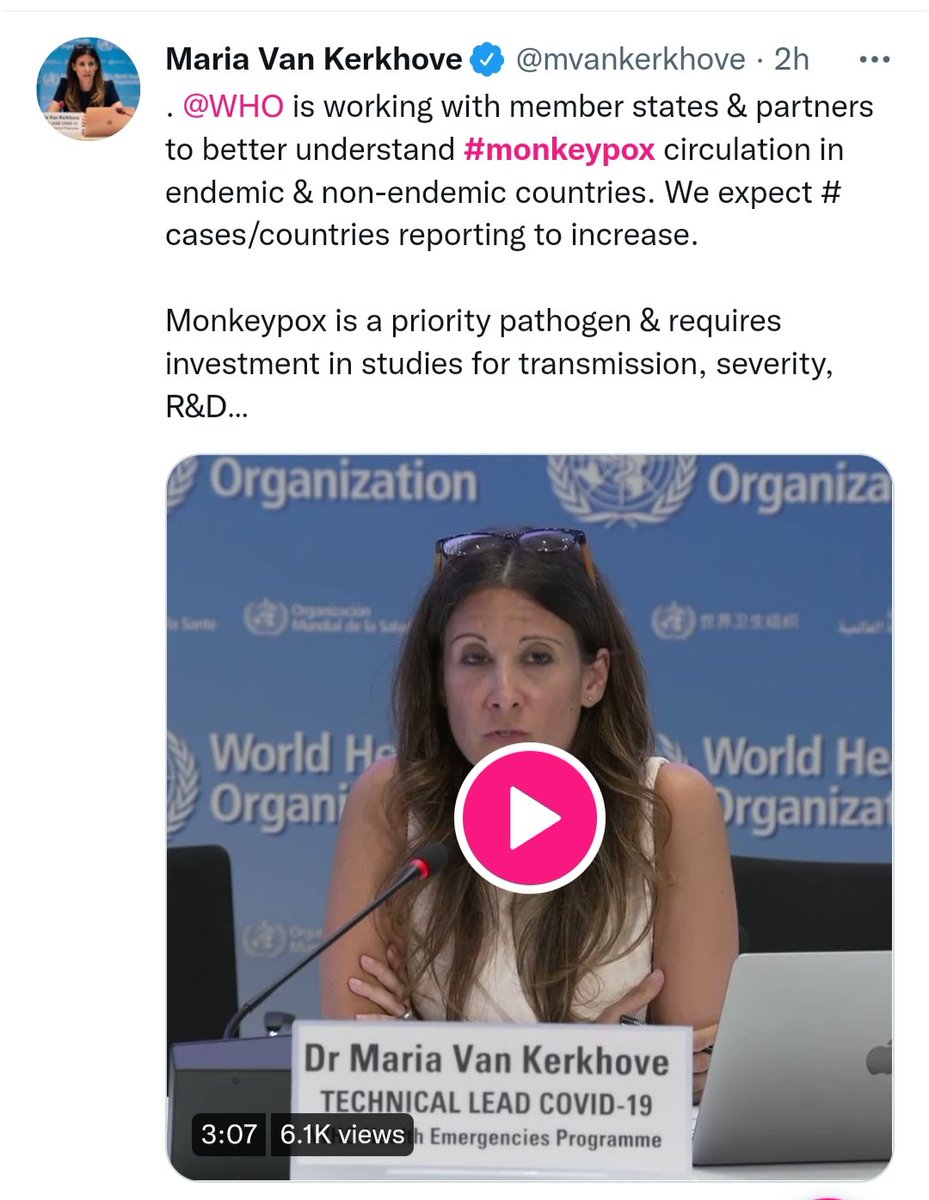Viewport: 929px width, 1200px height.
Task: Click the @mvankerkhove handle
Action: point(629,60)
